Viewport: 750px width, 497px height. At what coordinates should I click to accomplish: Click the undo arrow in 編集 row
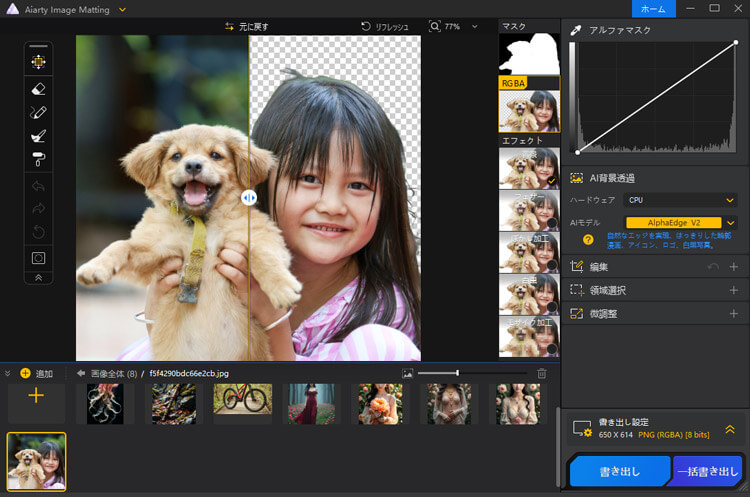pos(713,266)
